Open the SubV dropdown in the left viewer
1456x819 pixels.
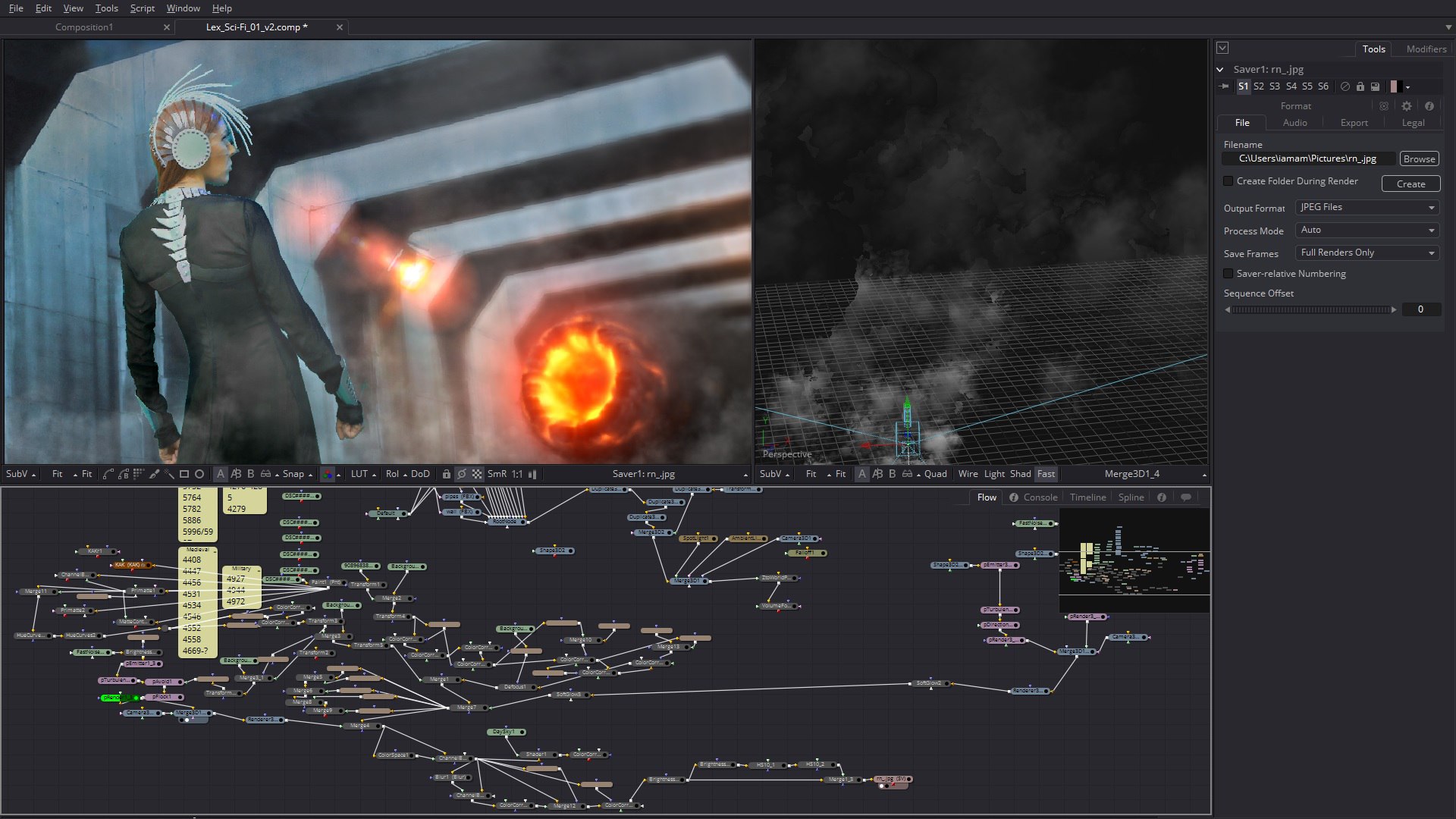(x=20, y=474)
